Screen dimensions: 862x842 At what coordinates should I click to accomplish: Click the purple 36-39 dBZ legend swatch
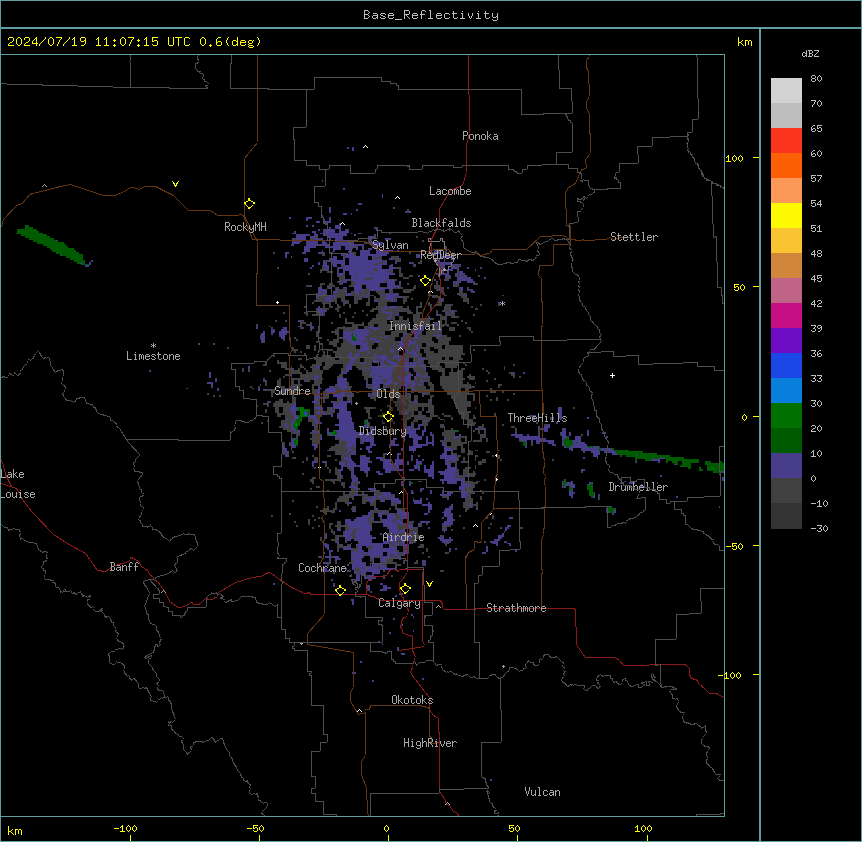[x=786, y=341]
